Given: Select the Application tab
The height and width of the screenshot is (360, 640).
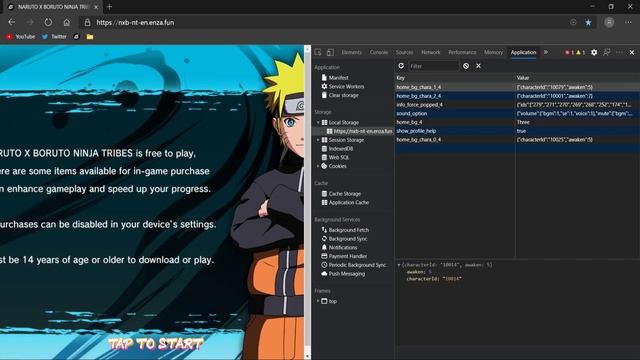Looking at the screenshot, I should (x=523, y=52).
